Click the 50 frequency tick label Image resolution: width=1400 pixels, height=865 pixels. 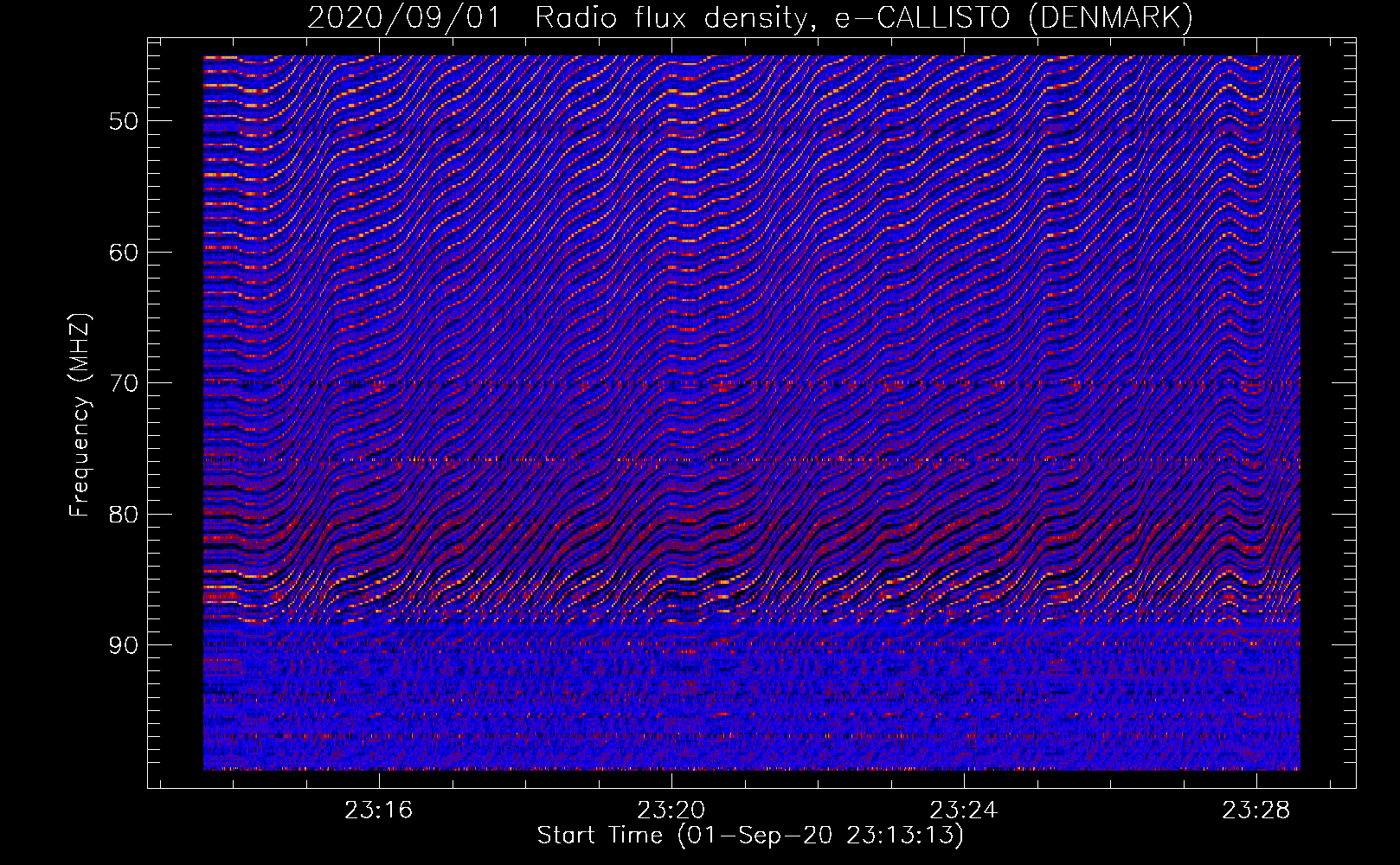123,121
